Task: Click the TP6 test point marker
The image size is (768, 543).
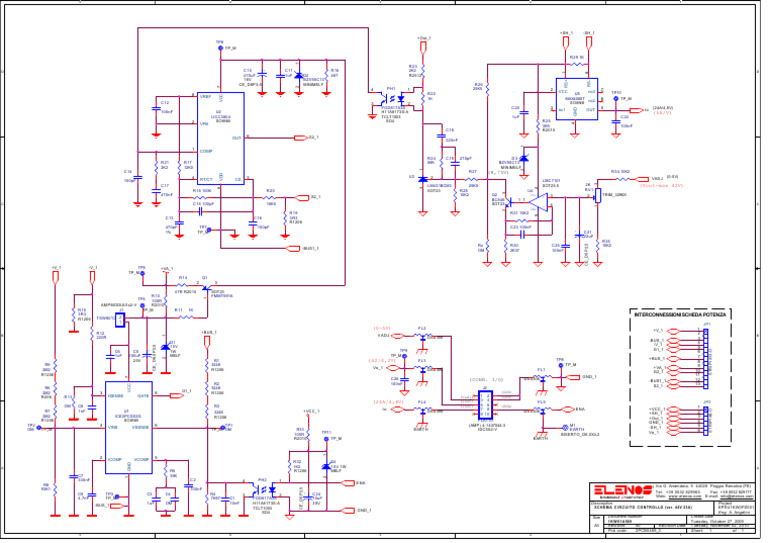Action: [220, 48]
